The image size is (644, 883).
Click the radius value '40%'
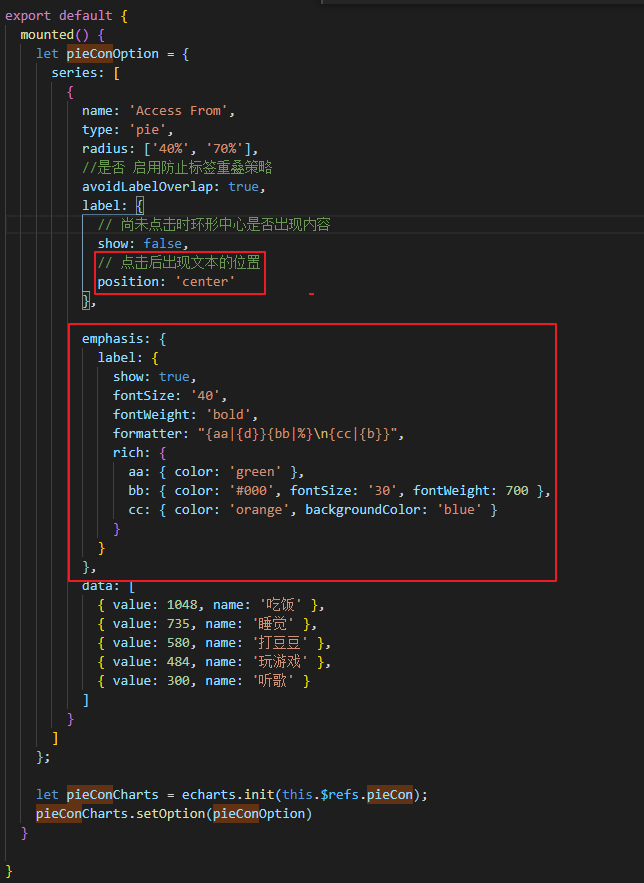[171, 149]
